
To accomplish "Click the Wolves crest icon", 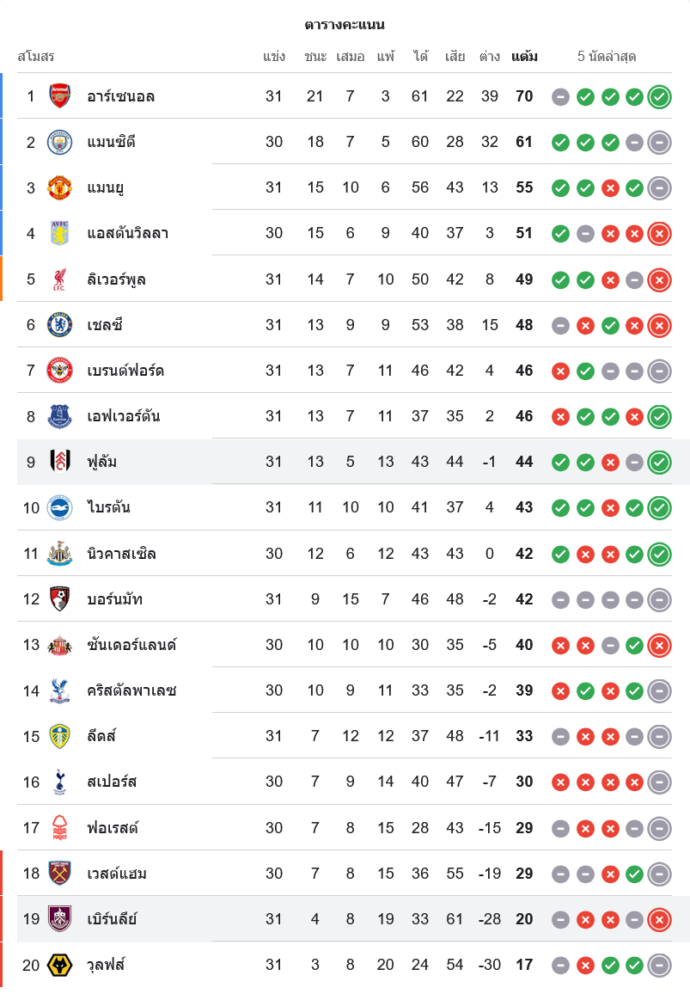I will click(x=60, y=965).
